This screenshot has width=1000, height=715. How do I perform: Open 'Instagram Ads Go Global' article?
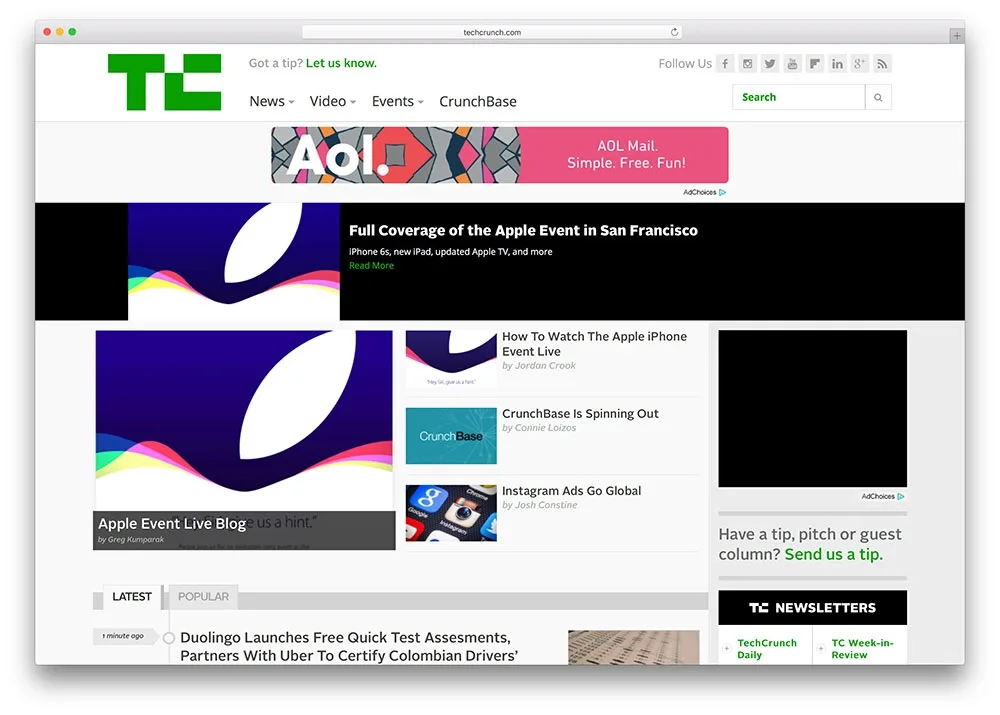[x=571, y=491]
